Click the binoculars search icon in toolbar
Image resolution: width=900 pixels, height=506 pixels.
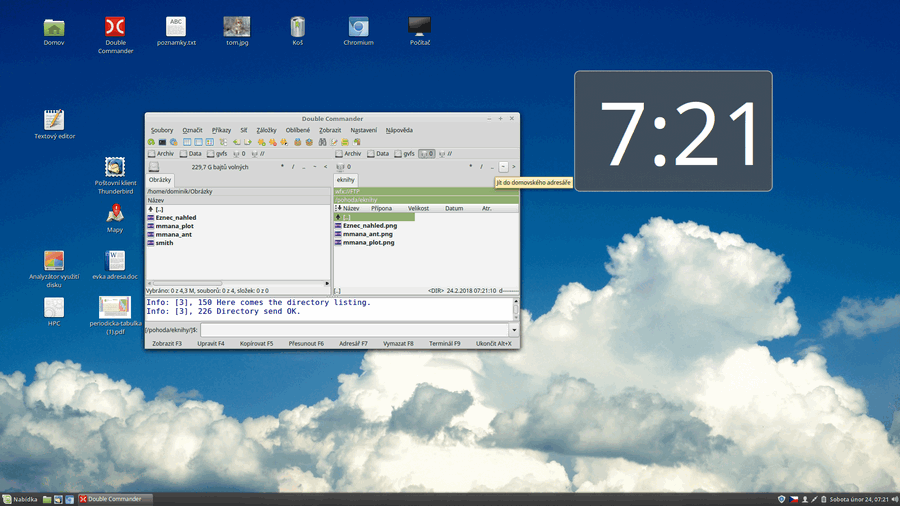click(x=323, y=142)
